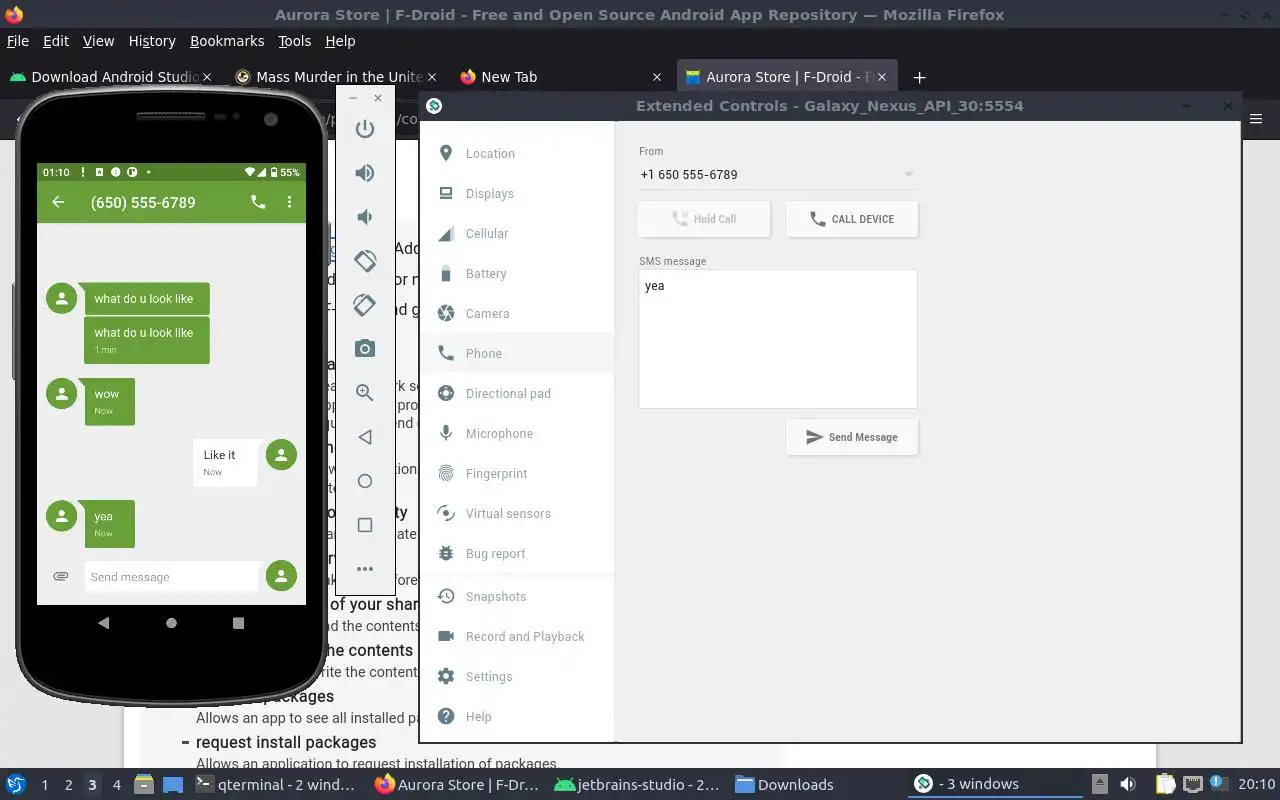Open a new Firefox tab with plus
Screen dimensions: 1280x800
919,77
